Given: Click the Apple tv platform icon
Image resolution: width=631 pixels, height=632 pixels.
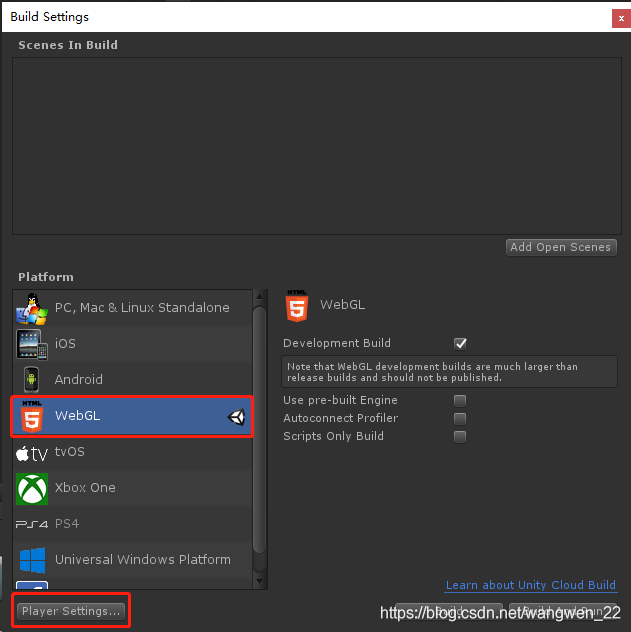Looking at the screenshot, I should 32,453.
